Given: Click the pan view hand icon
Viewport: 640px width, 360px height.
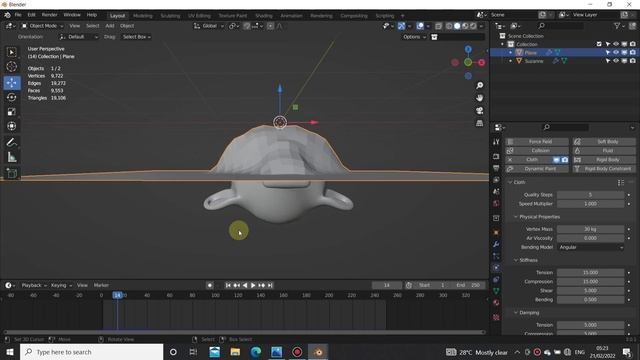Looking at the screenshot, I should pyautogui.click(x=480, y=98).
